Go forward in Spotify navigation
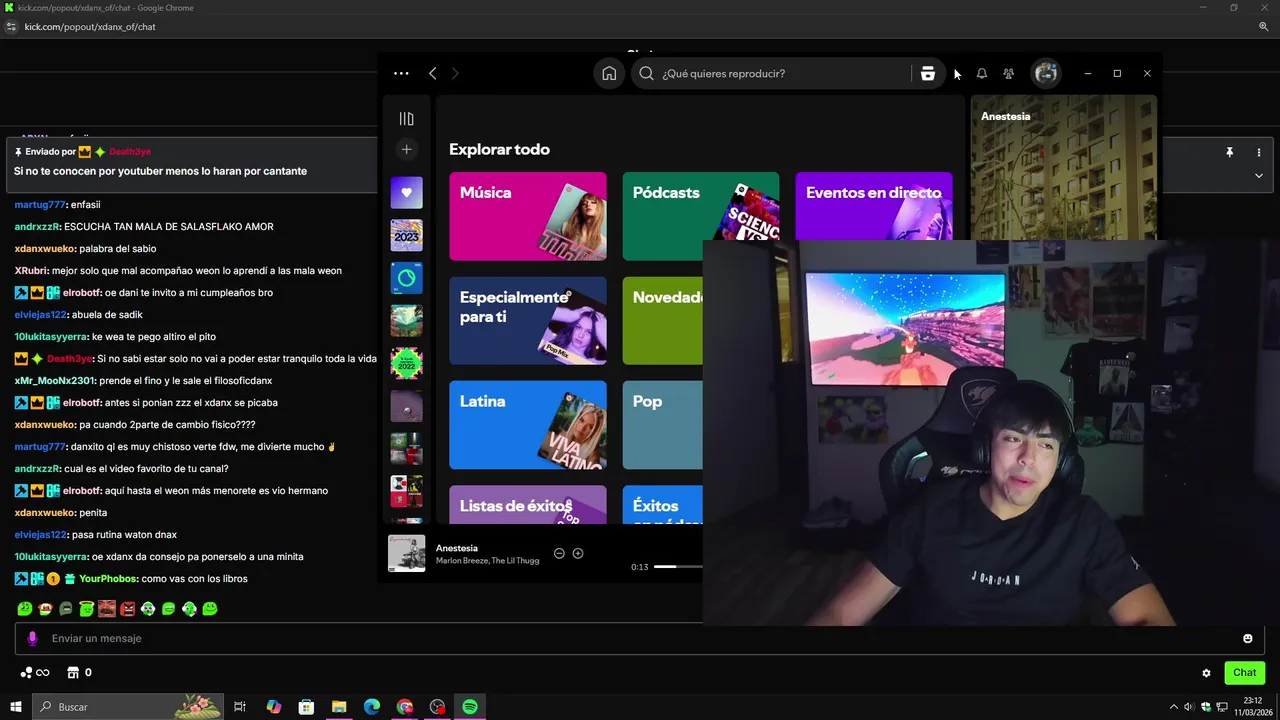 (x=455, y=73)
